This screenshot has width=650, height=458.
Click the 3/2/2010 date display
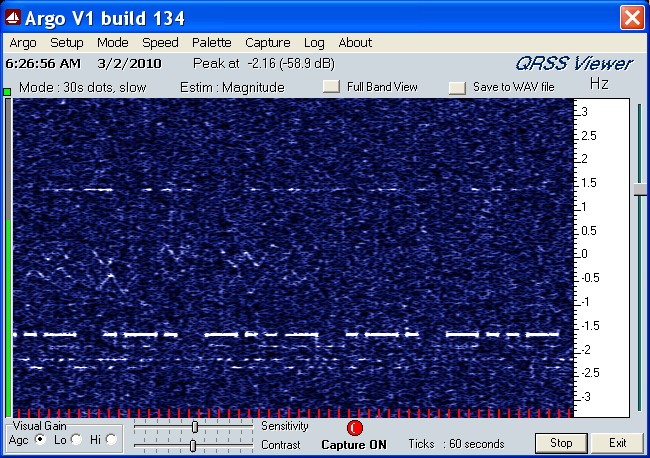(x=129, y=63)
